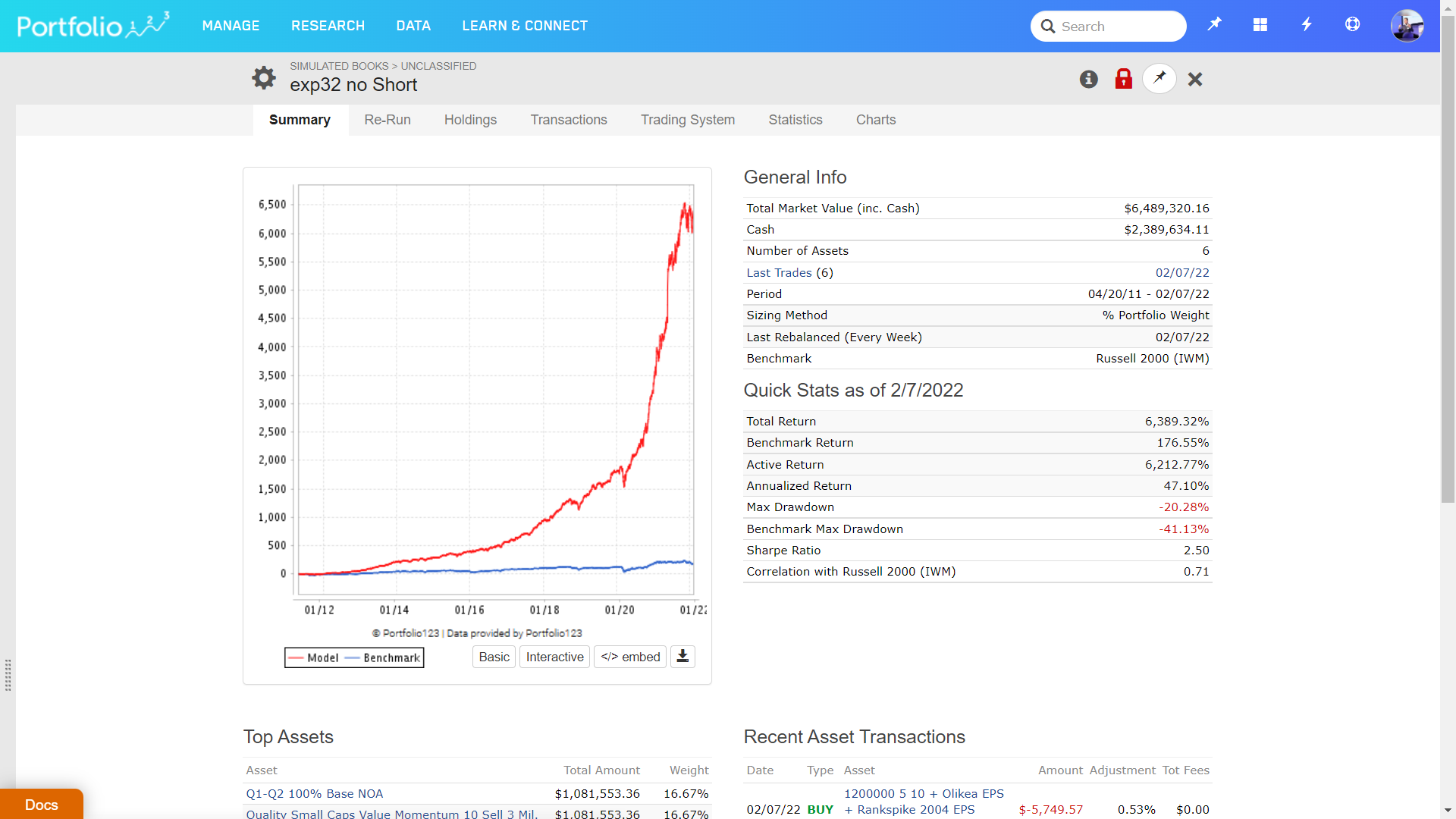Open the LEARN & CONNECT menu
This screenshot has width=1456, height=819.
[x=525, y=26]
